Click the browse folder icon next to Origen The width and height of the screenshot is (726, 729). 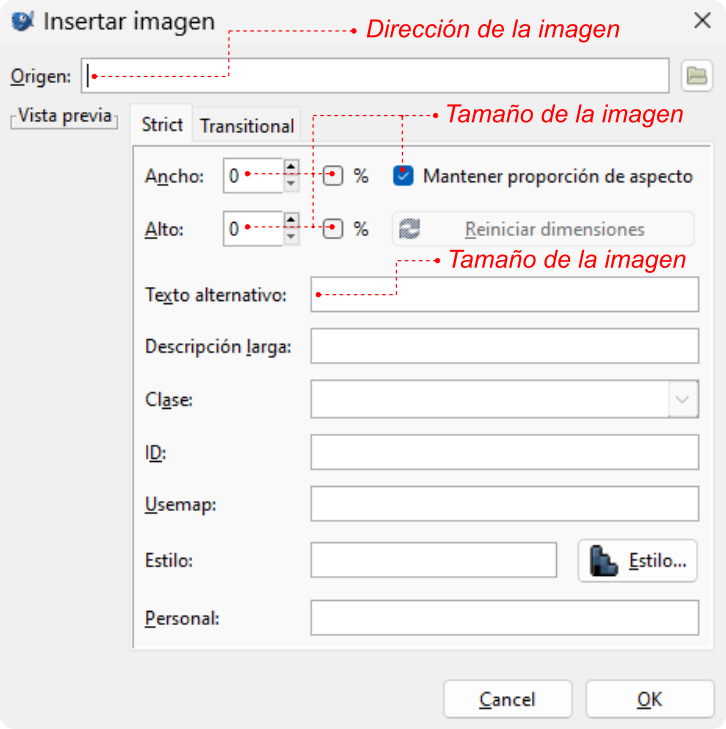click(695, 75)
